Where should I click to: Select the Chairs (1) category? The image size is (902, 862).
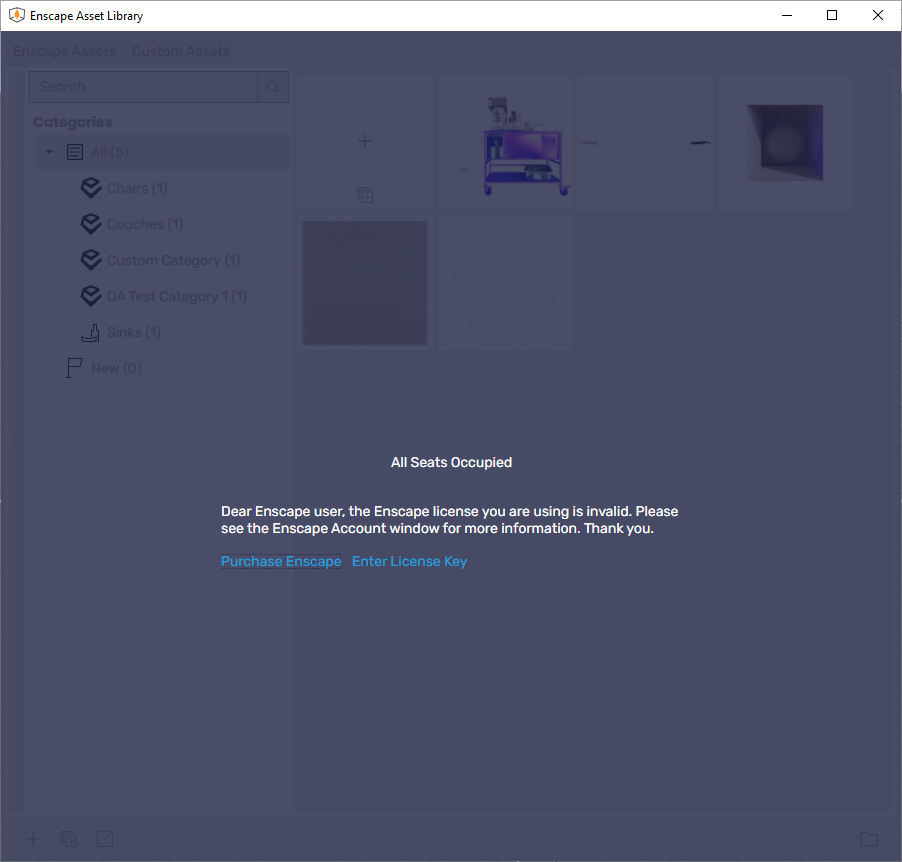point(136,188)
